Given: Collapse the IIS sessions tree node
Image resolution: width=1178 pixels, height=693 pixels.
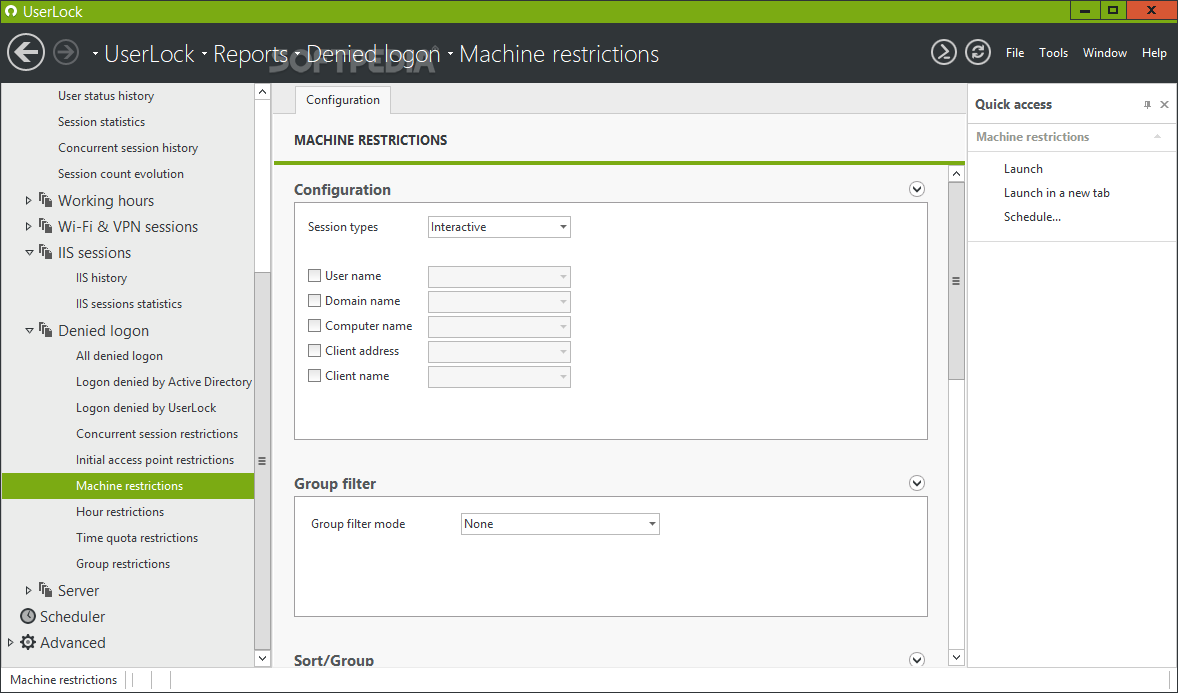Looking at the screenshot, I should pyautogui.click(x=29, y=253).
